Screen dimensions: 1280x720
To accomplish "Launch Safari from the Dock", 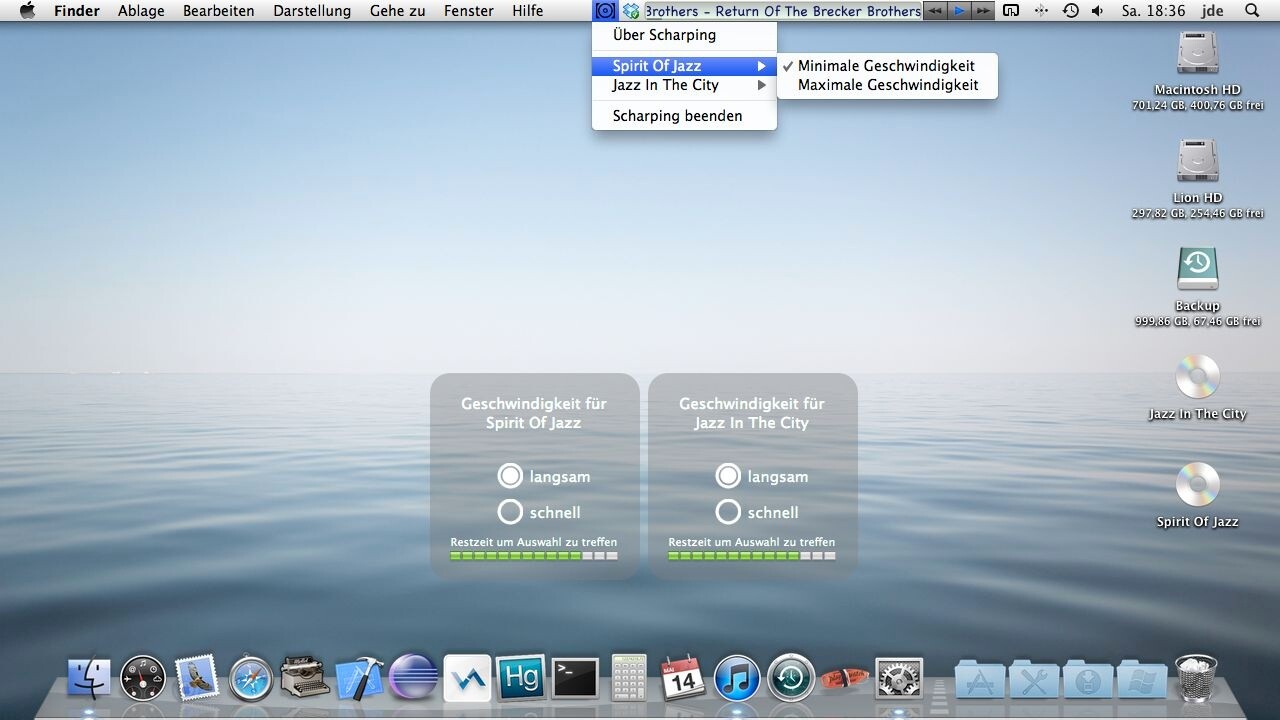I will click(251, 678).
